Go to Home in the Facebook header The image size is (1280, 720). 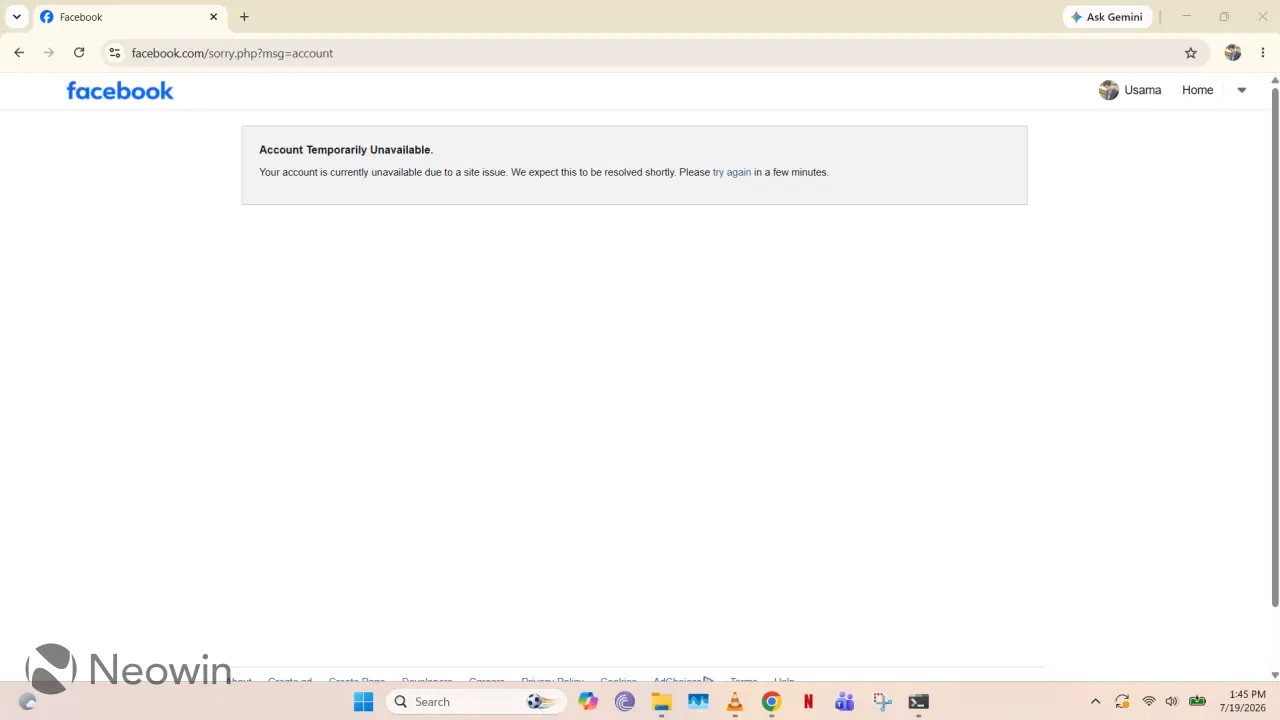(x=1197, y=90)
